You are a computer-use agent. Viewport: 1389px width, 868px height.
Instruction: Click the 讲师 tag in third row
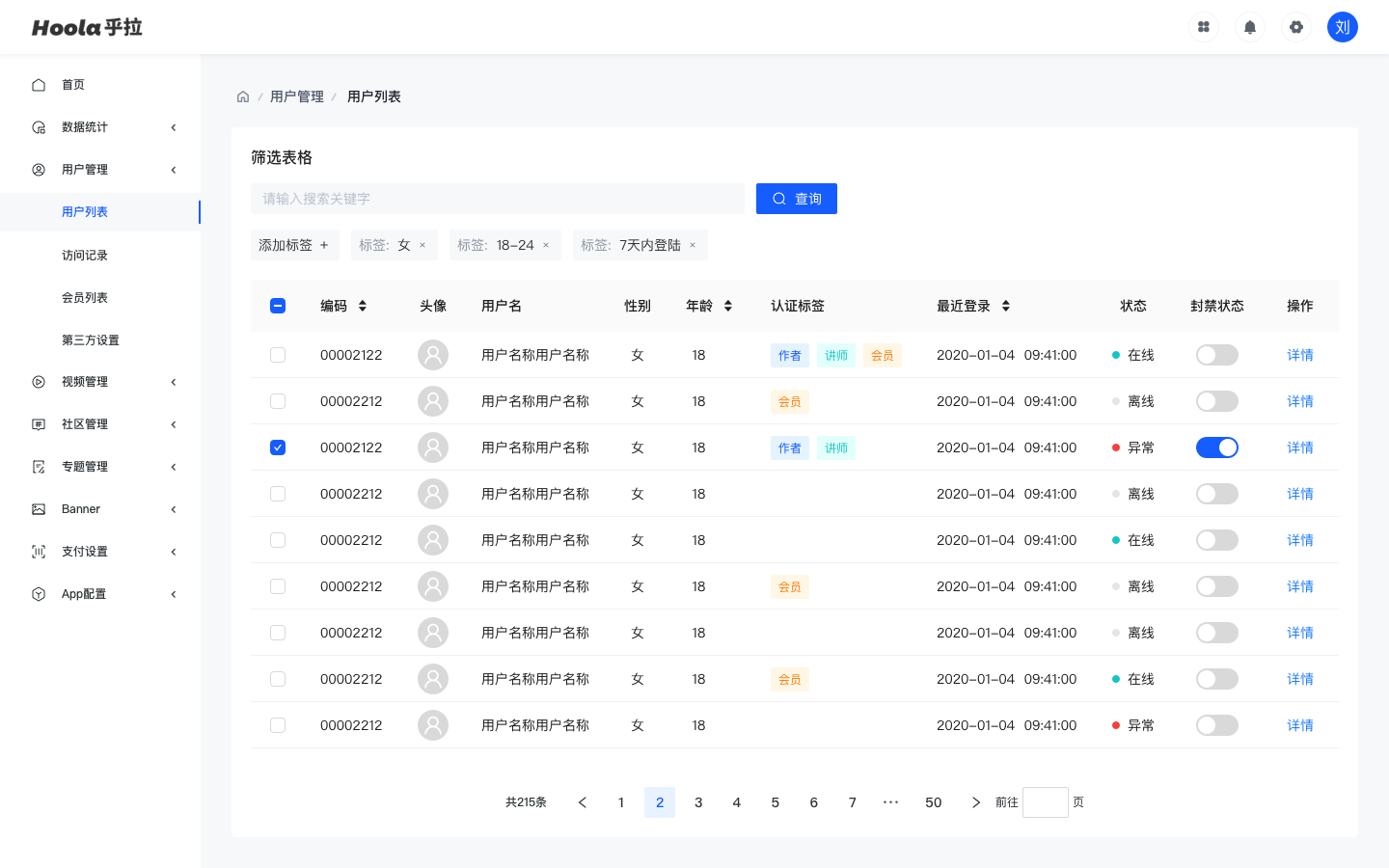click(x=836, y=448)
